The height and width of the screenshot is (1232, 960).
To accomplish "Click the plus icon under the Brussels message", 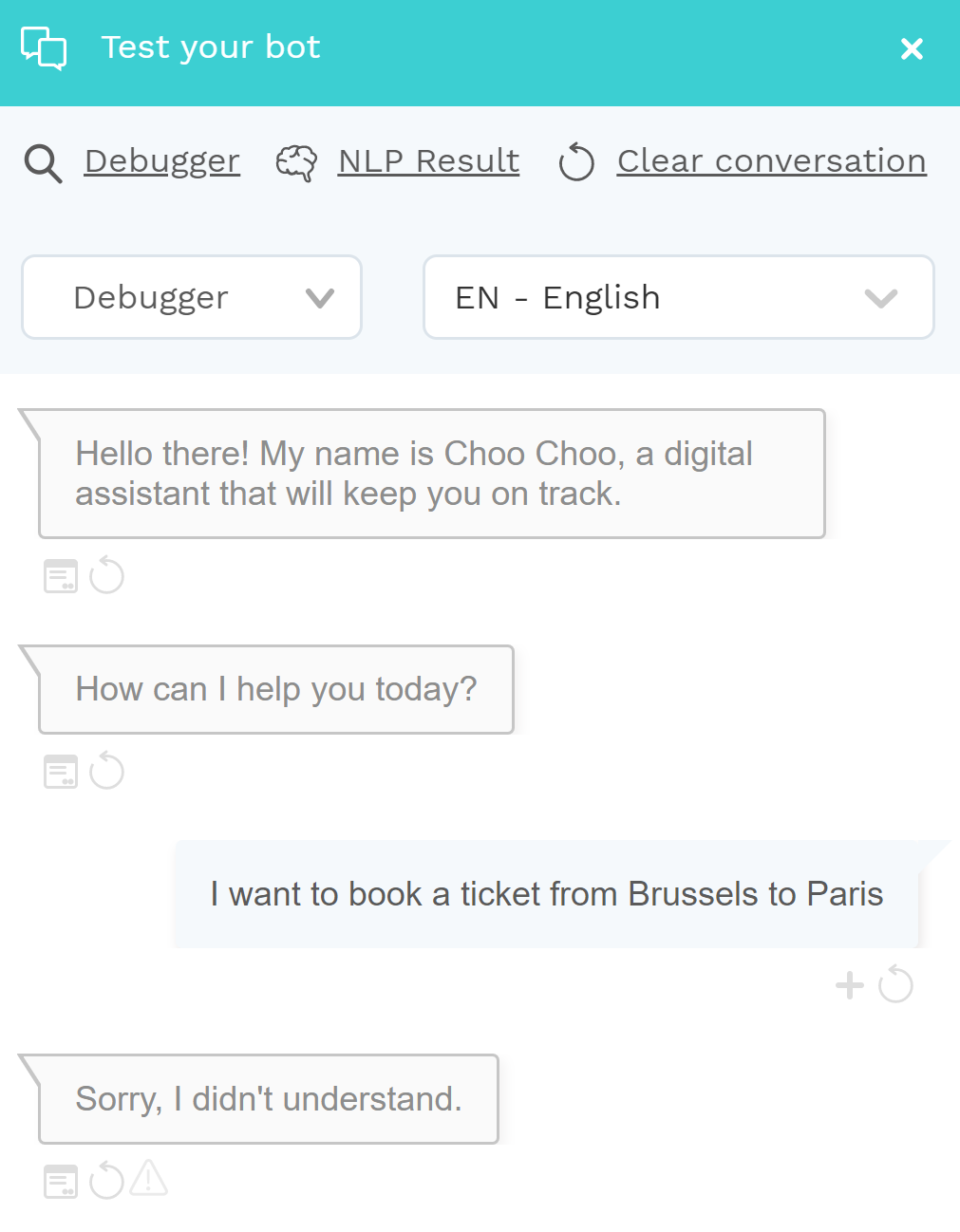I will click(x=850, y=985).
